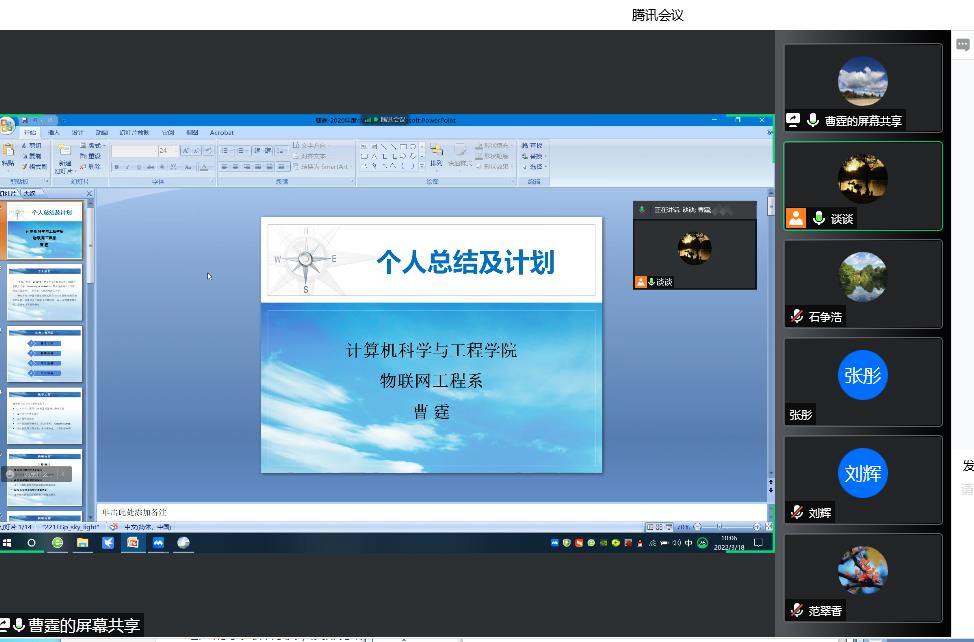The width and height of the screenshot is (974, 642).
Task: Click the chat bubble icon at top right
Action: [x=963, y=44]
